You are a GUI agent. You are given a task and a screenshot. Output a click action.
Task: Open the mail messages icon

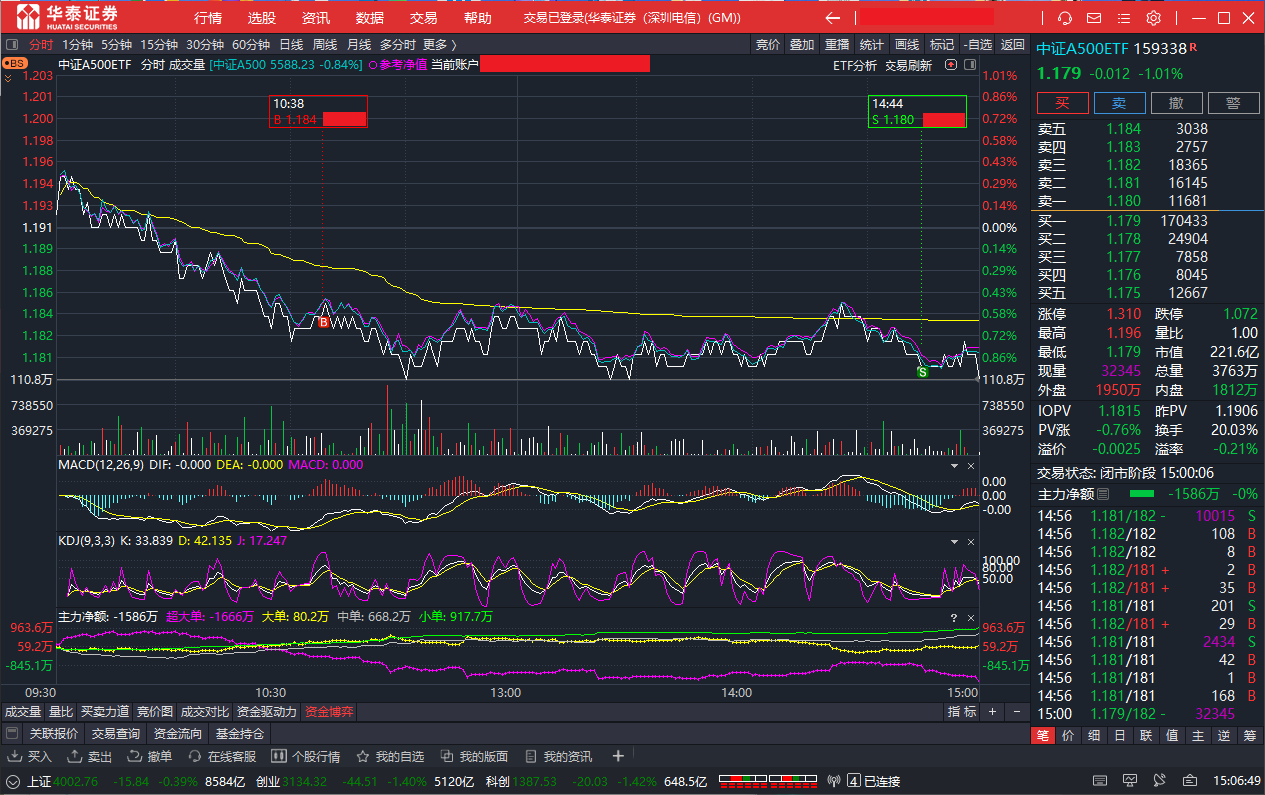pyautogui.click(x=1094, y=18)
